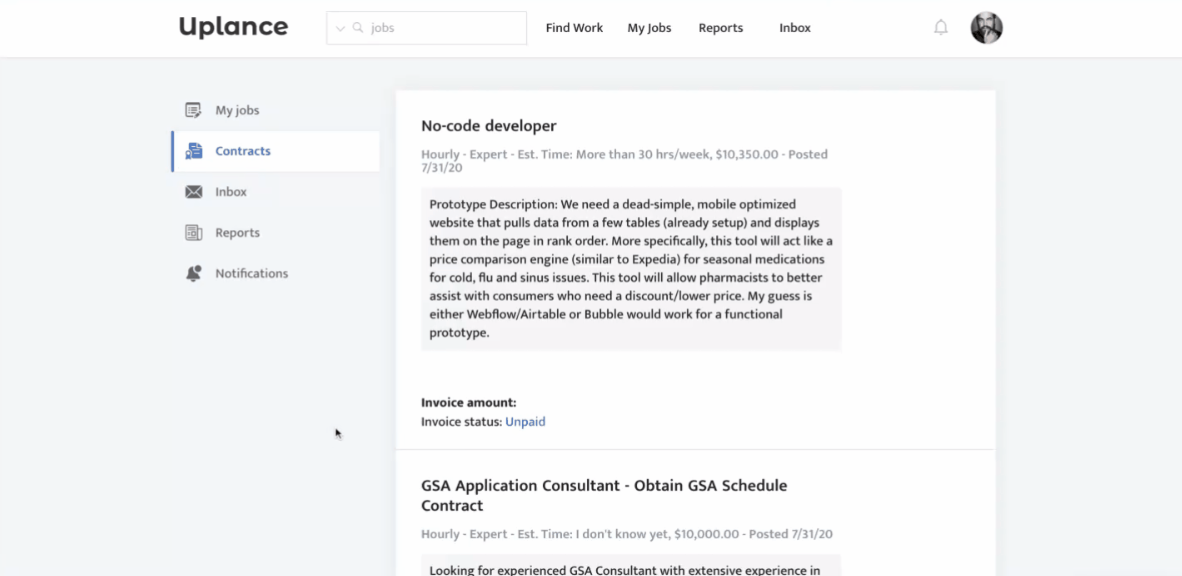Open My Jobs in top navigation
Image resolution: width=1182 pixels, height=576 pixels.
649,28
